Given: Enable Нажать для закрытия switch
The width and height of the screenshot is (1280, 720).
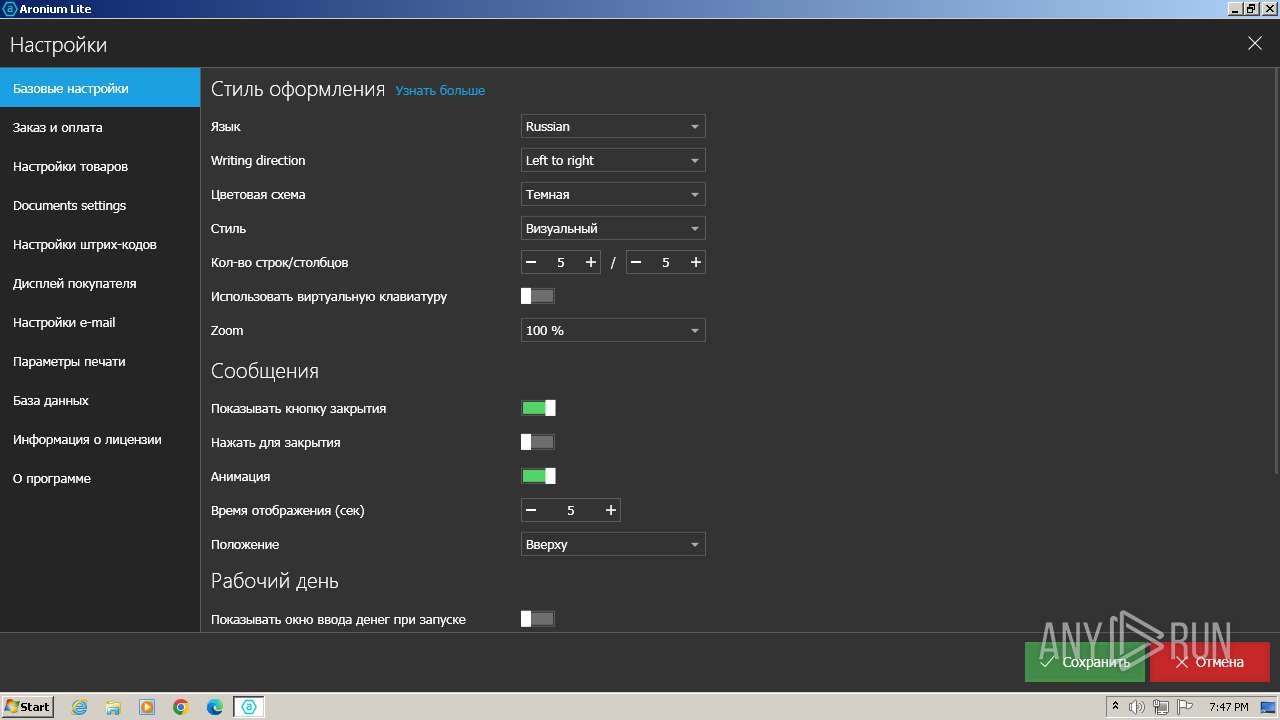Looking at the screenshot, I should [x=538, y=442].
